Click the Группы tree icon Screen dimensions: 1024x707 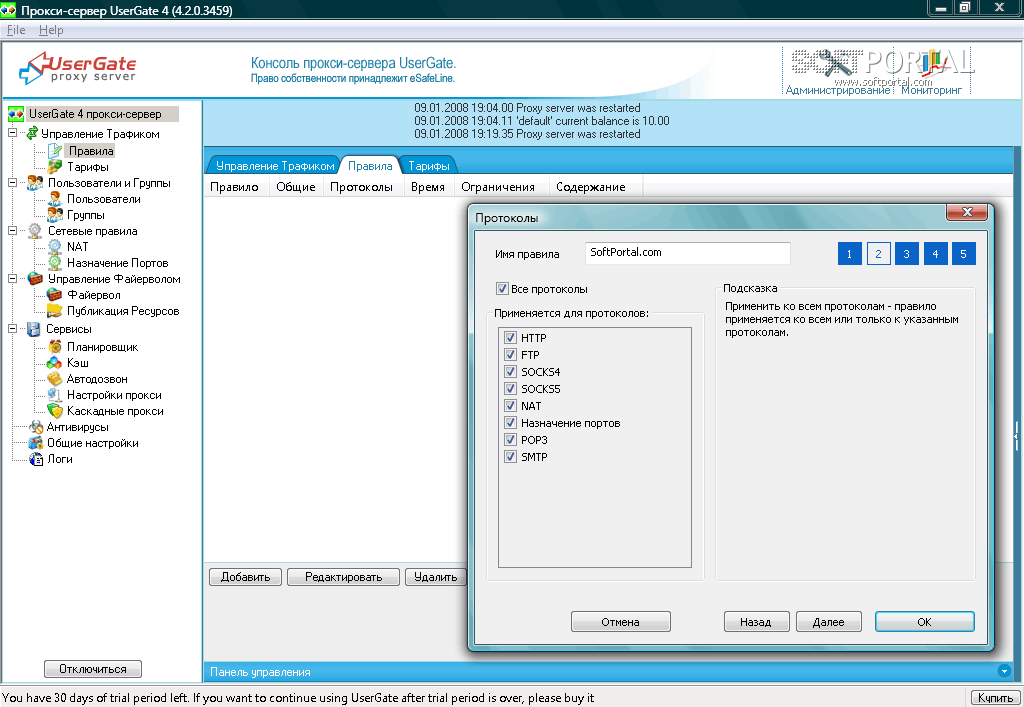55,215
